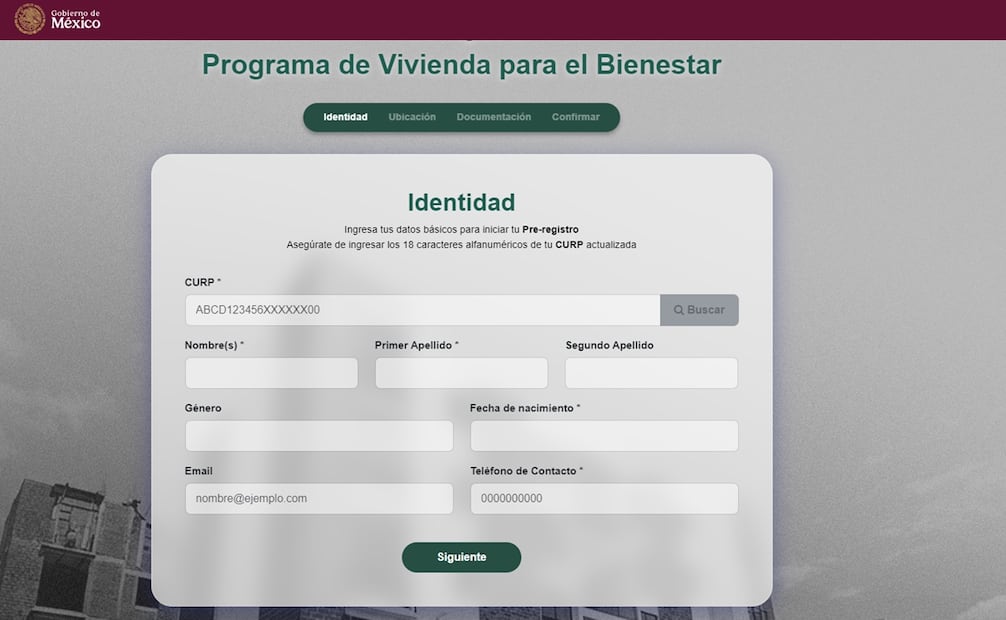Click inside the Segundo Apellido field

(651, 372)
